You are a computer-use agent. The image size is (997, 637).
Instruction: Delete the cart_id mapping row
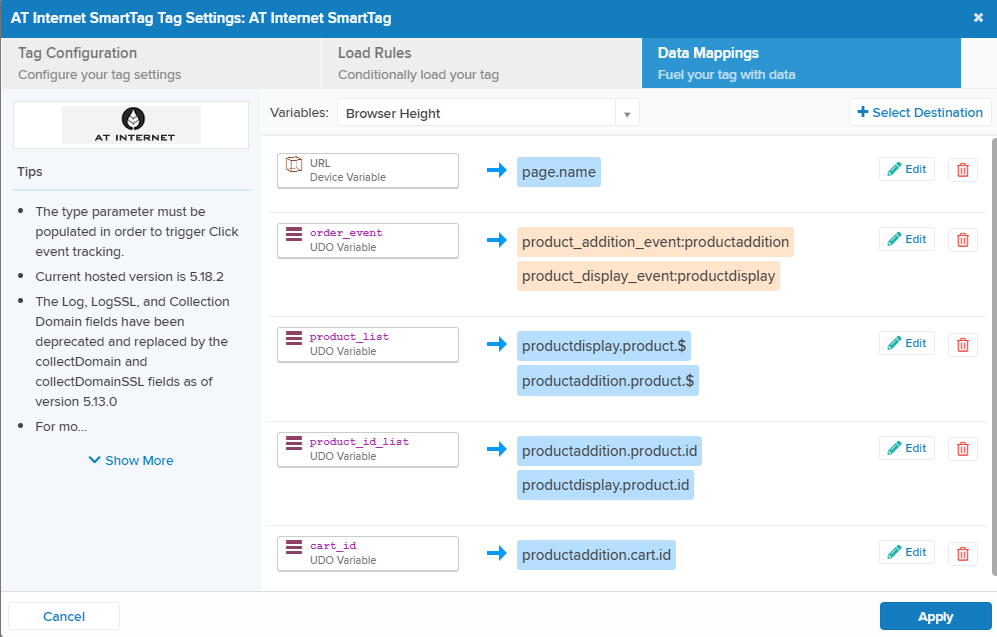(x=962, y=553)
